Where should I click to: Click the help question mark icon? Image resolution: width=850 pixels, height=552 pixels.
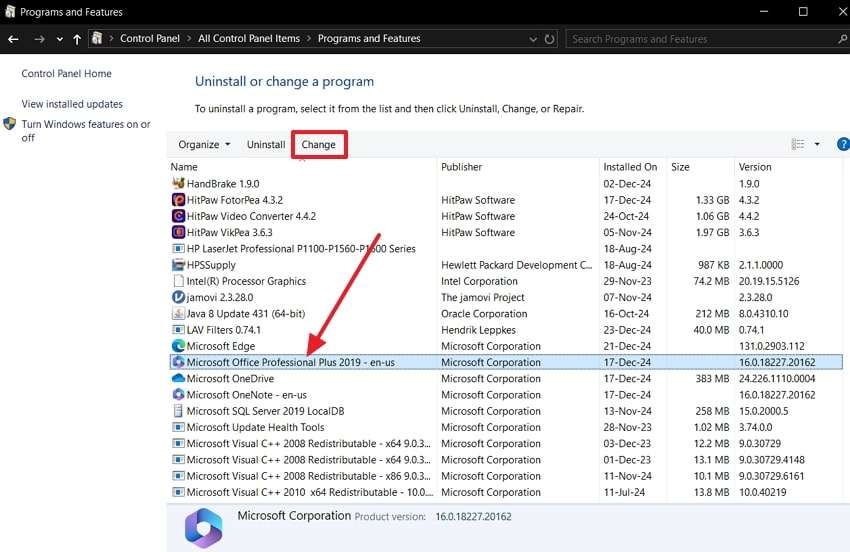coord(843,144)
